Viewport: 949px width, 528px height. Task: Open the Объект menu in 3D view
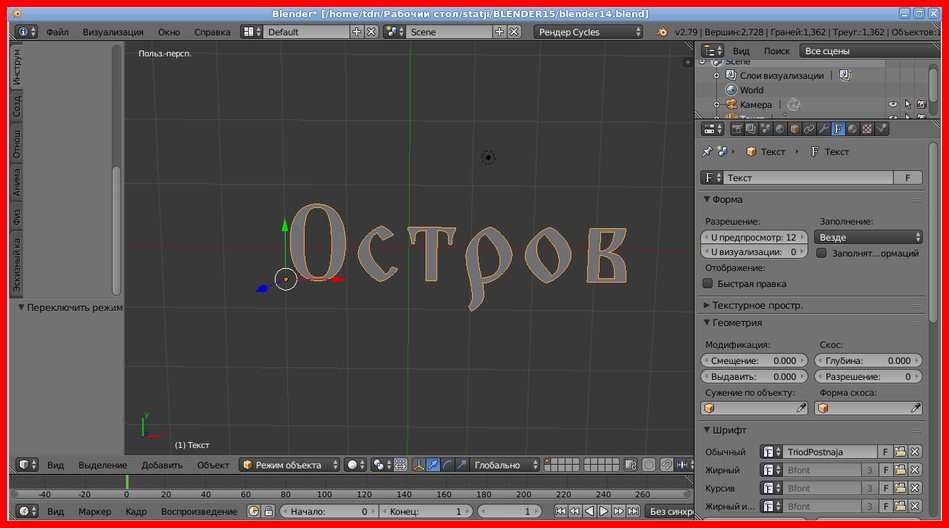(213, 465)
